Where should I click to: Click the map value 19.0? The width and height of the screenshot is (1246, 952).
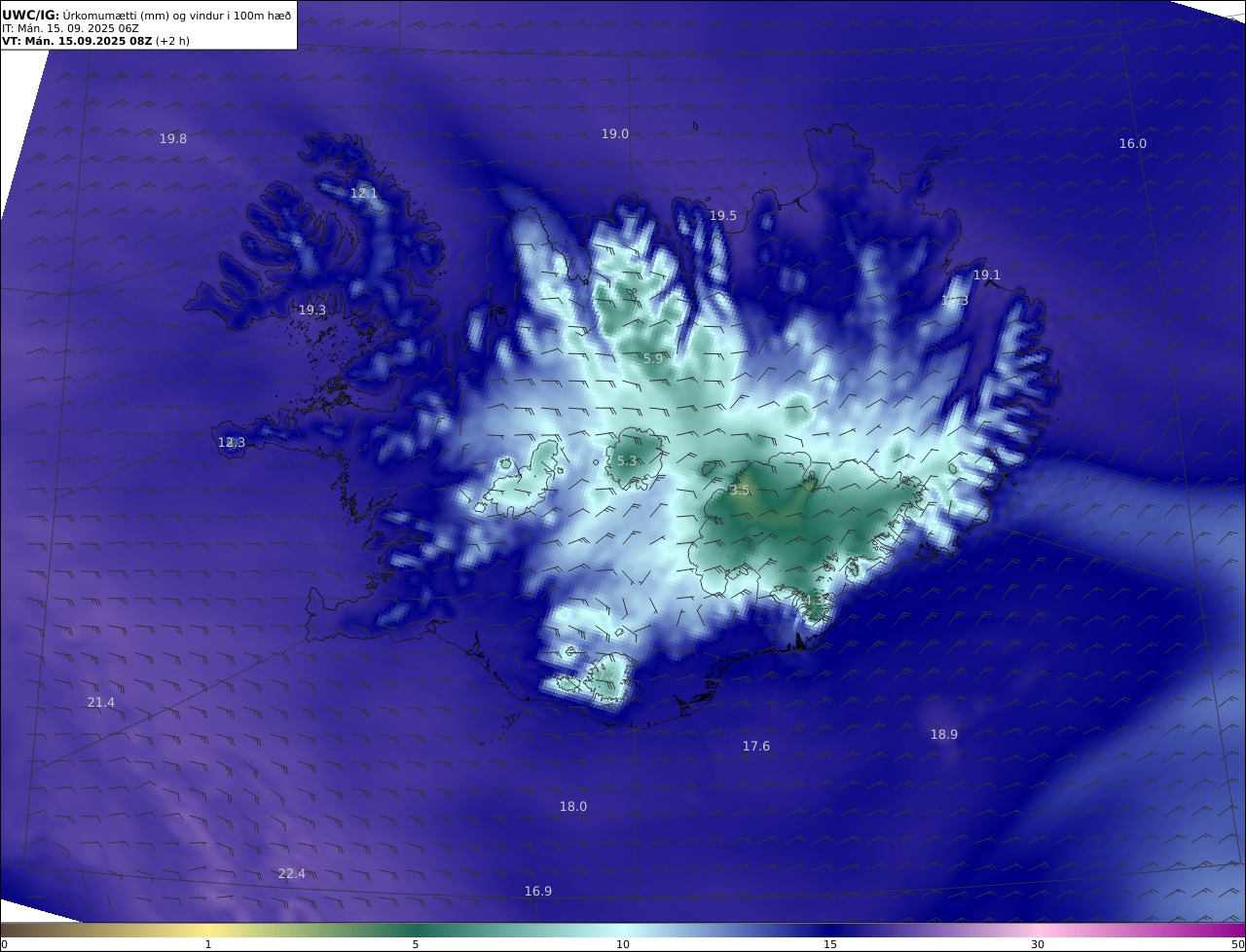(614, 134)
